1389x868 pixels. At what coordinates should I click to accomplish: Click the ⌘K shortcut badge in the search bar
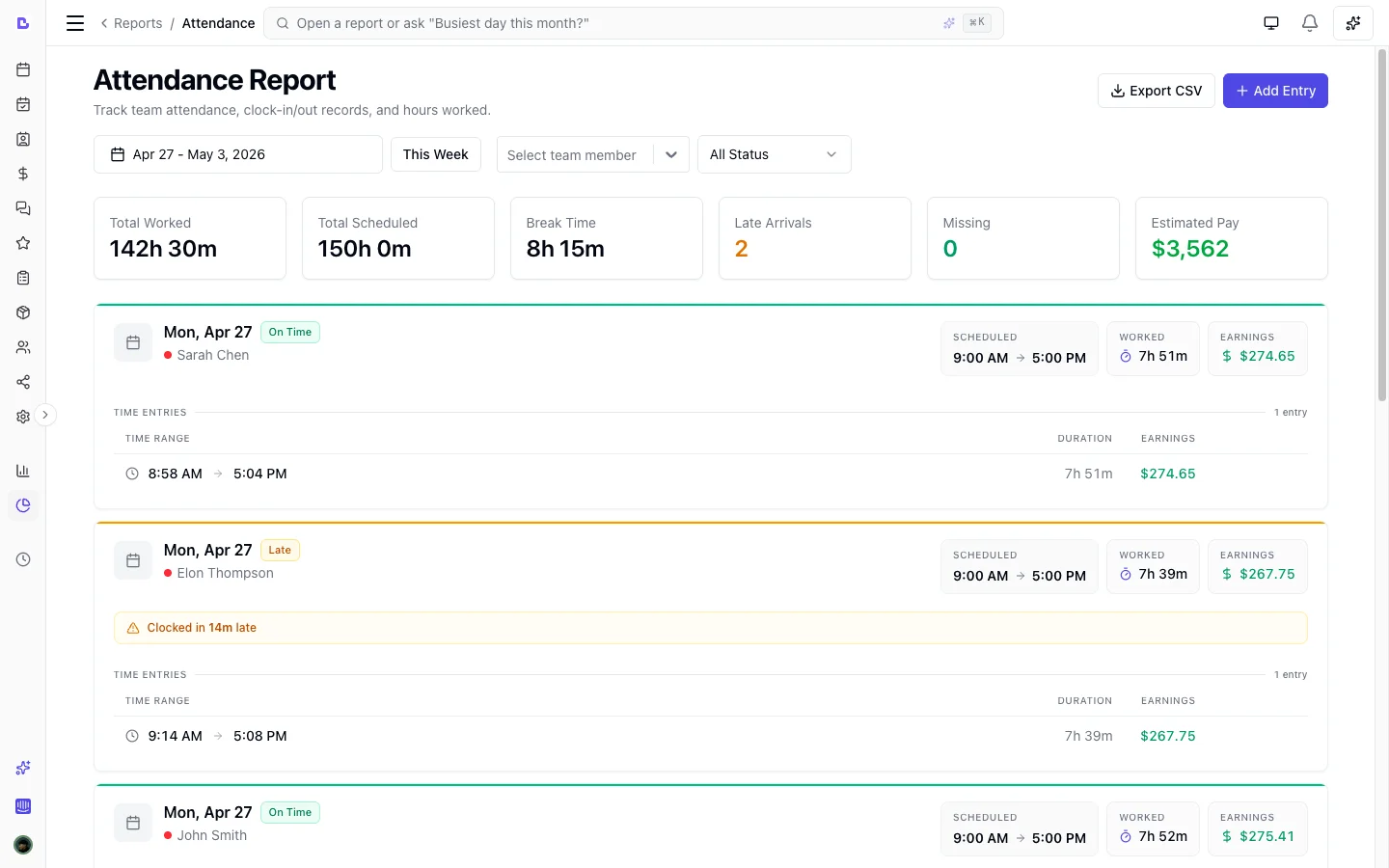point(977,22)
